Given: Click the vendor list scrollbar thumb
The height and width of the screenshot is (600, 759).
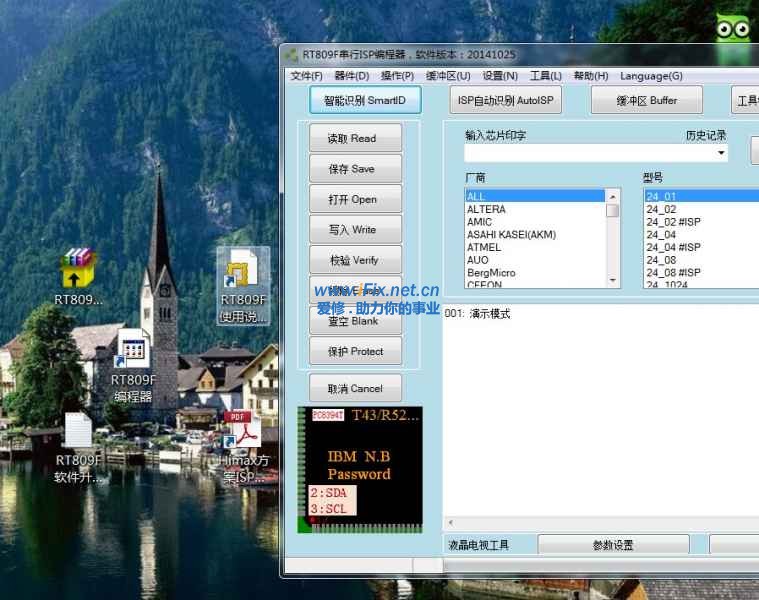Looking at the screenshot, I should pos(613,210).
